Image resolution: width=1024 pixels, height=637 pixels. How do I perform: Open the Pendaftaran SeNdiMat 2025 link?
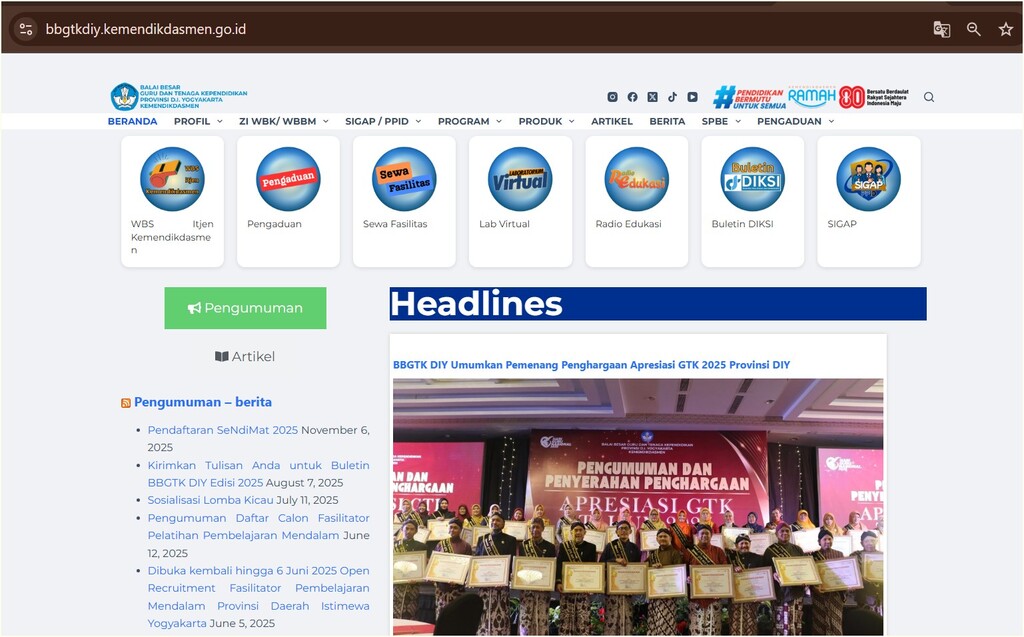point(222,430)
